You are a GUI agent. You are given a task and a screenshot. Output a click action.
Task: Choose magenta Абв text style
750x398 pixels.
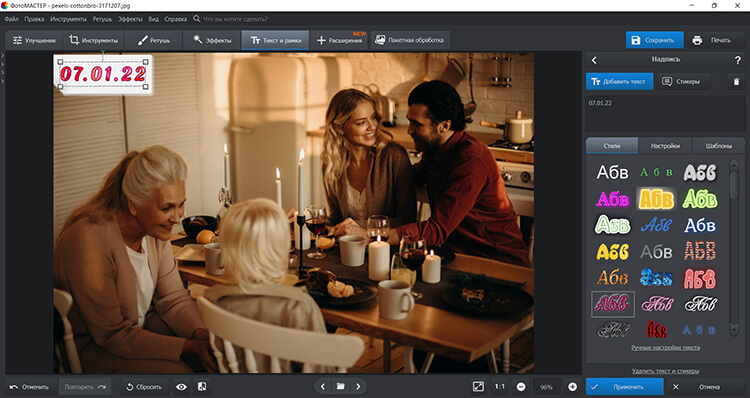tap(613, 199)
